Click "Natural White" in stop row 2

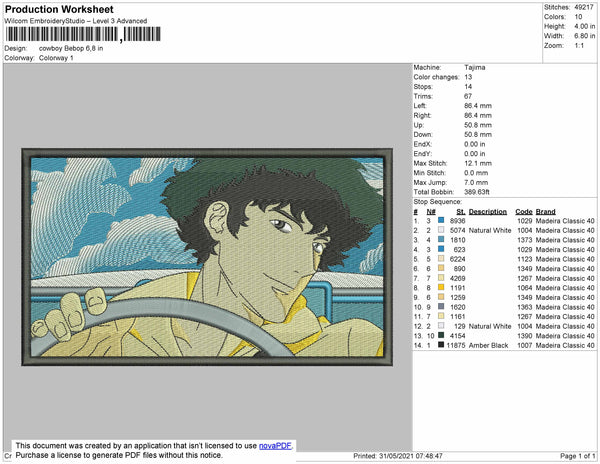[x=490, y=230]
